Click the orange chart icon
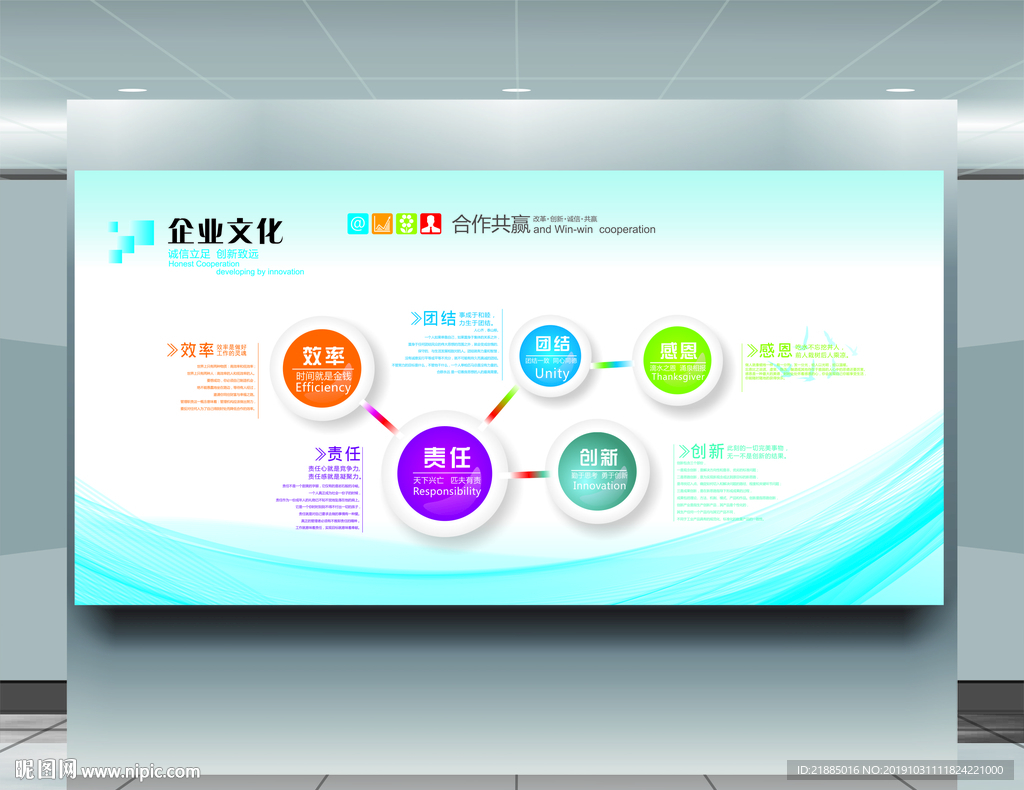 [382, 224]
